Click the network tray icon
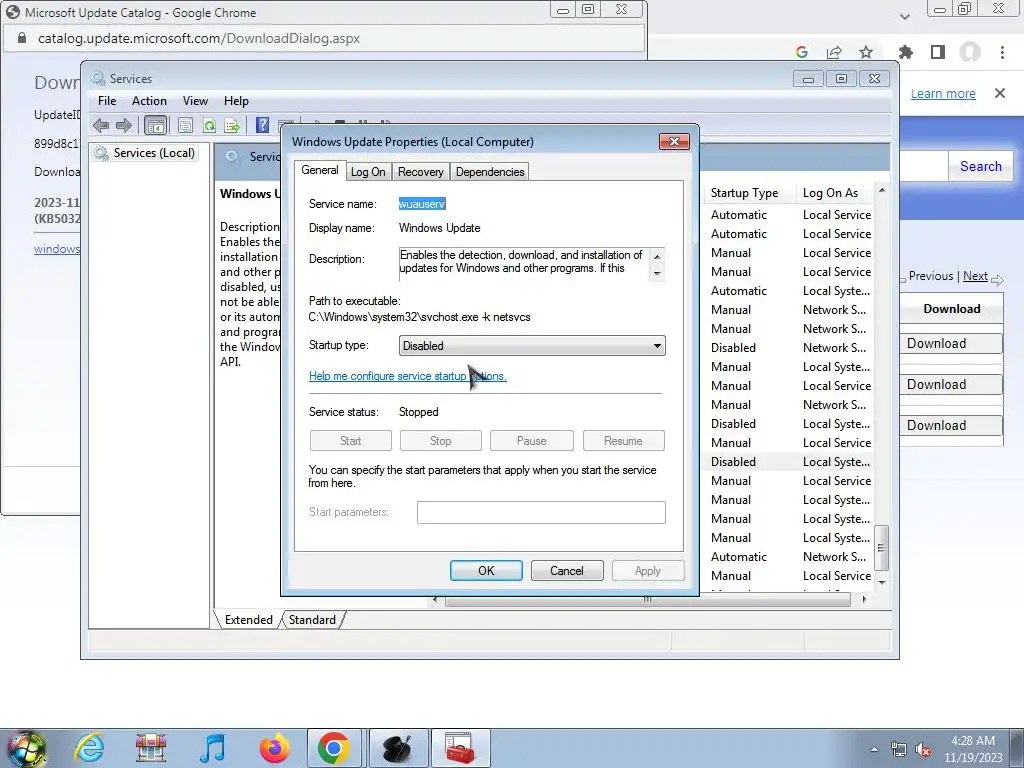This screenshot has width=1024, height=768. pos(899,750)
